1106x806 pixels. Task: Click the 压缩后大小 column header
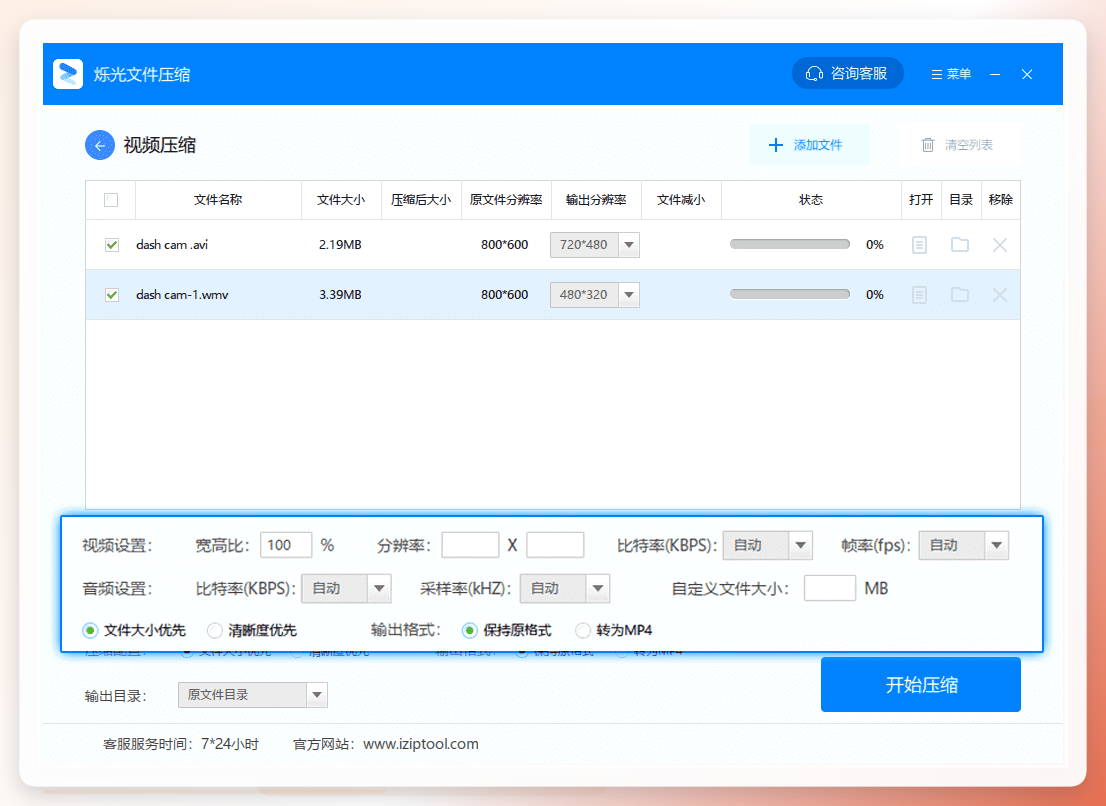pos(421,200)
